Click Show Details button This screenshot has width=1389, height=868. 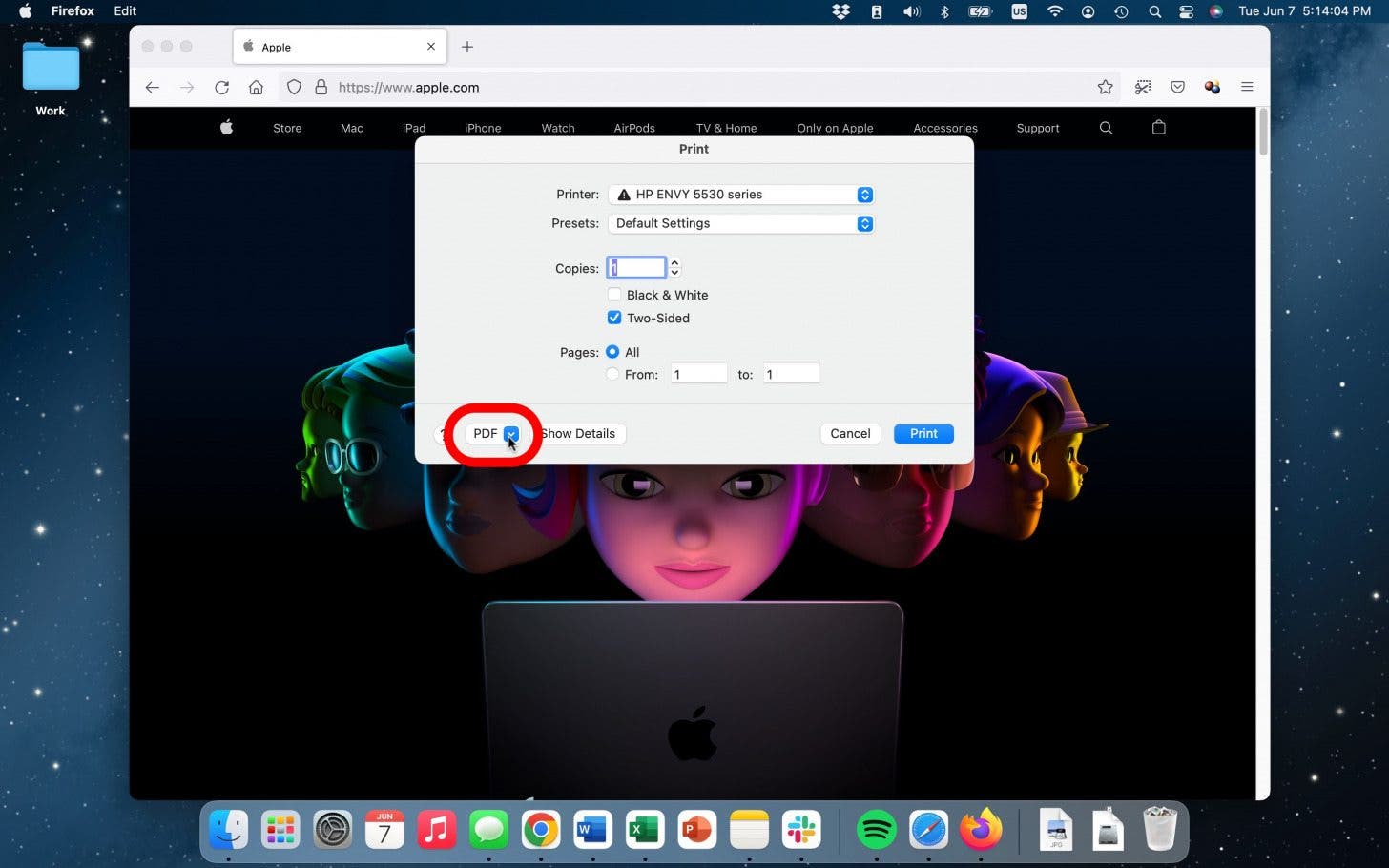[578, 433]
